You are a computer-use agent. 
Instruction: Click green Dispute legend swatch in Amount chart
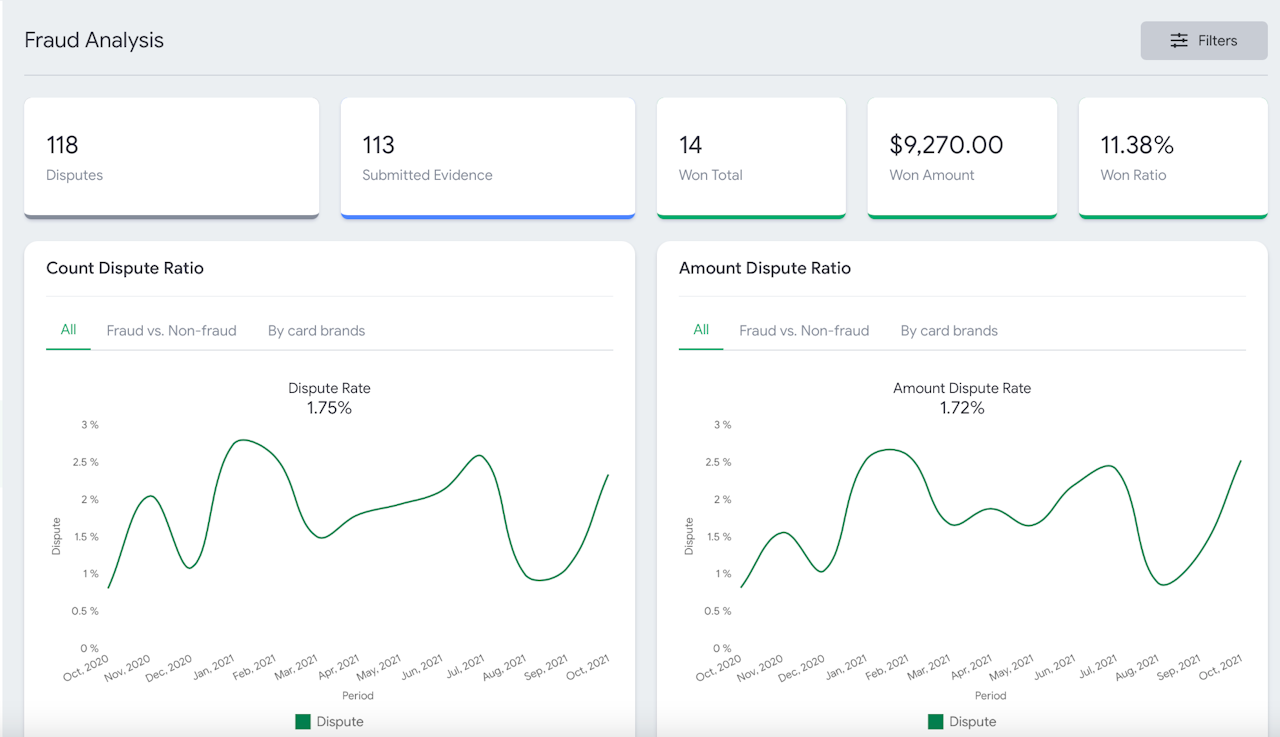coord(936,722)
